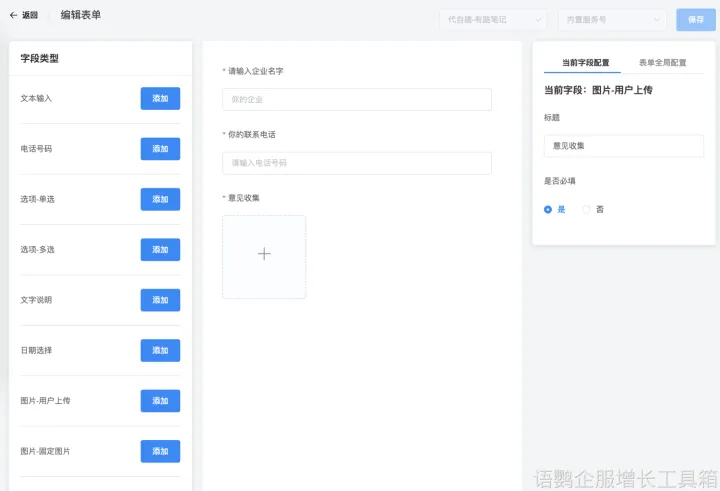Add a 电话号码 field

[160, 149]
